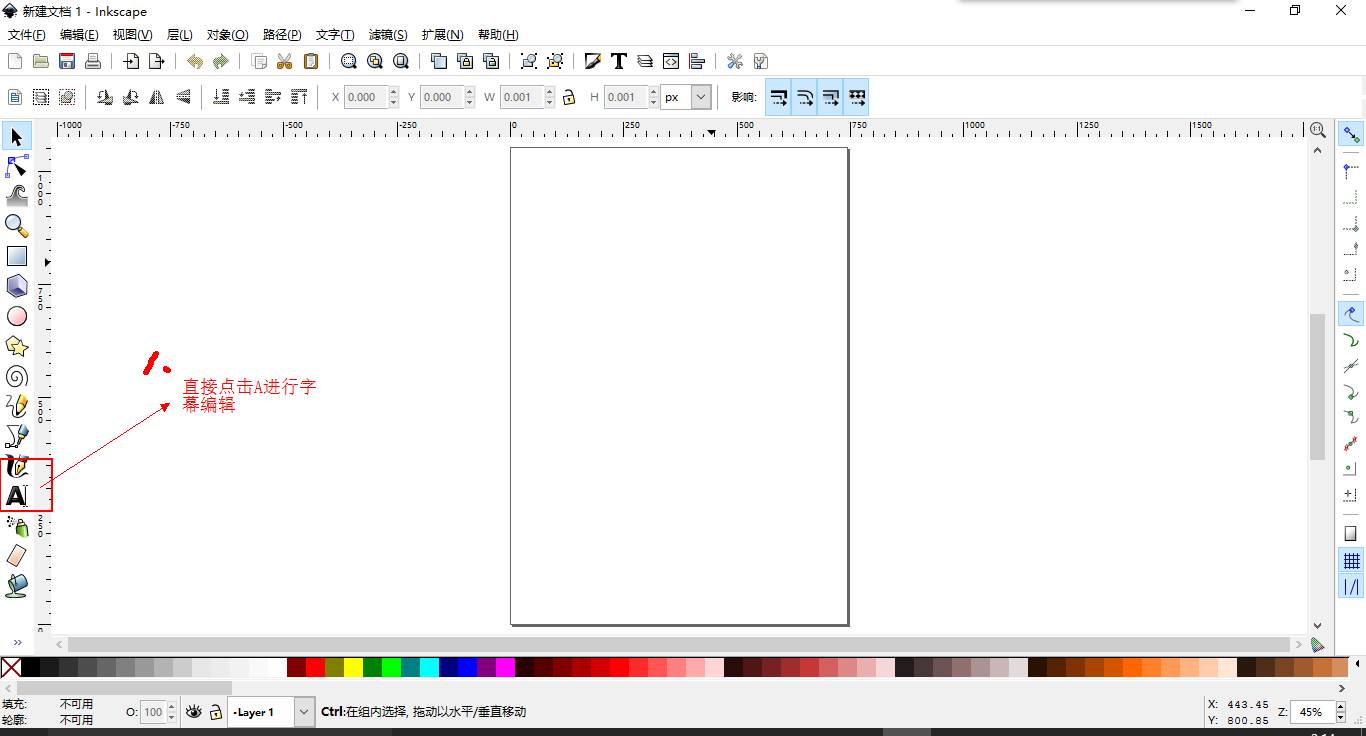Toggle snap to grids button
The image size is (1366, 736).
pyautogui.click(x=1351, y=561)
